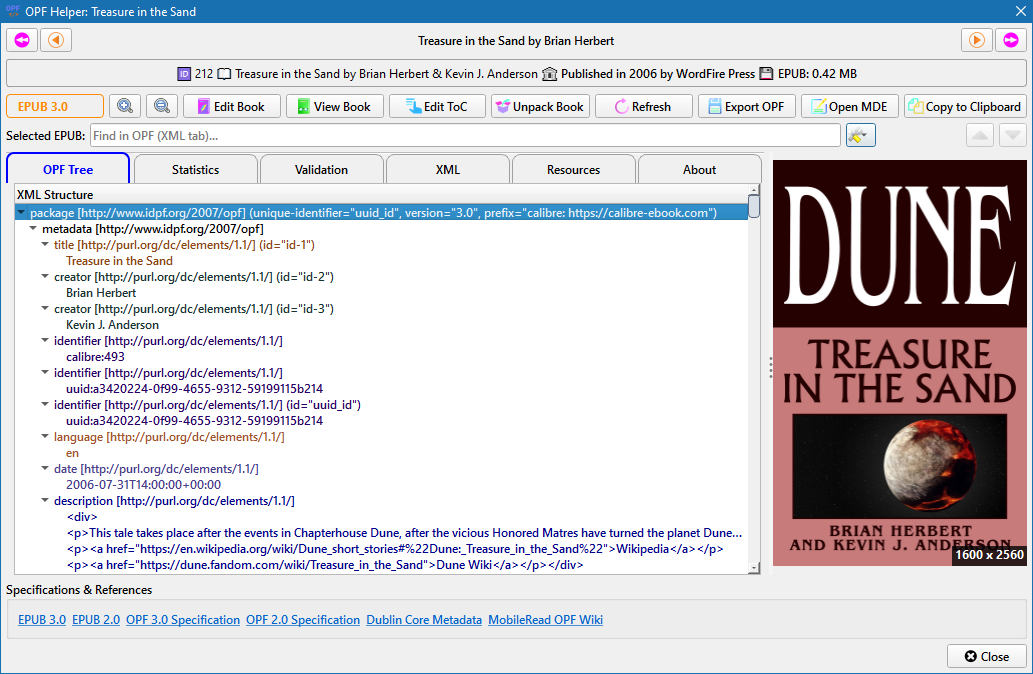This screenshot has width=1033, height=674.
Task: Collapse the date node
Action: [x=45, y=468]
